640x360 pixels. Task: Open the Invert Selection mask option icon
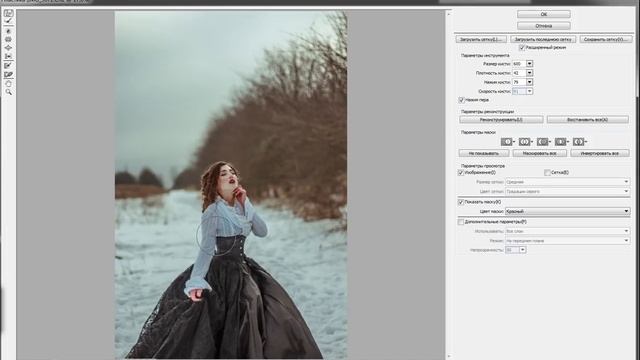coord(579,142)
